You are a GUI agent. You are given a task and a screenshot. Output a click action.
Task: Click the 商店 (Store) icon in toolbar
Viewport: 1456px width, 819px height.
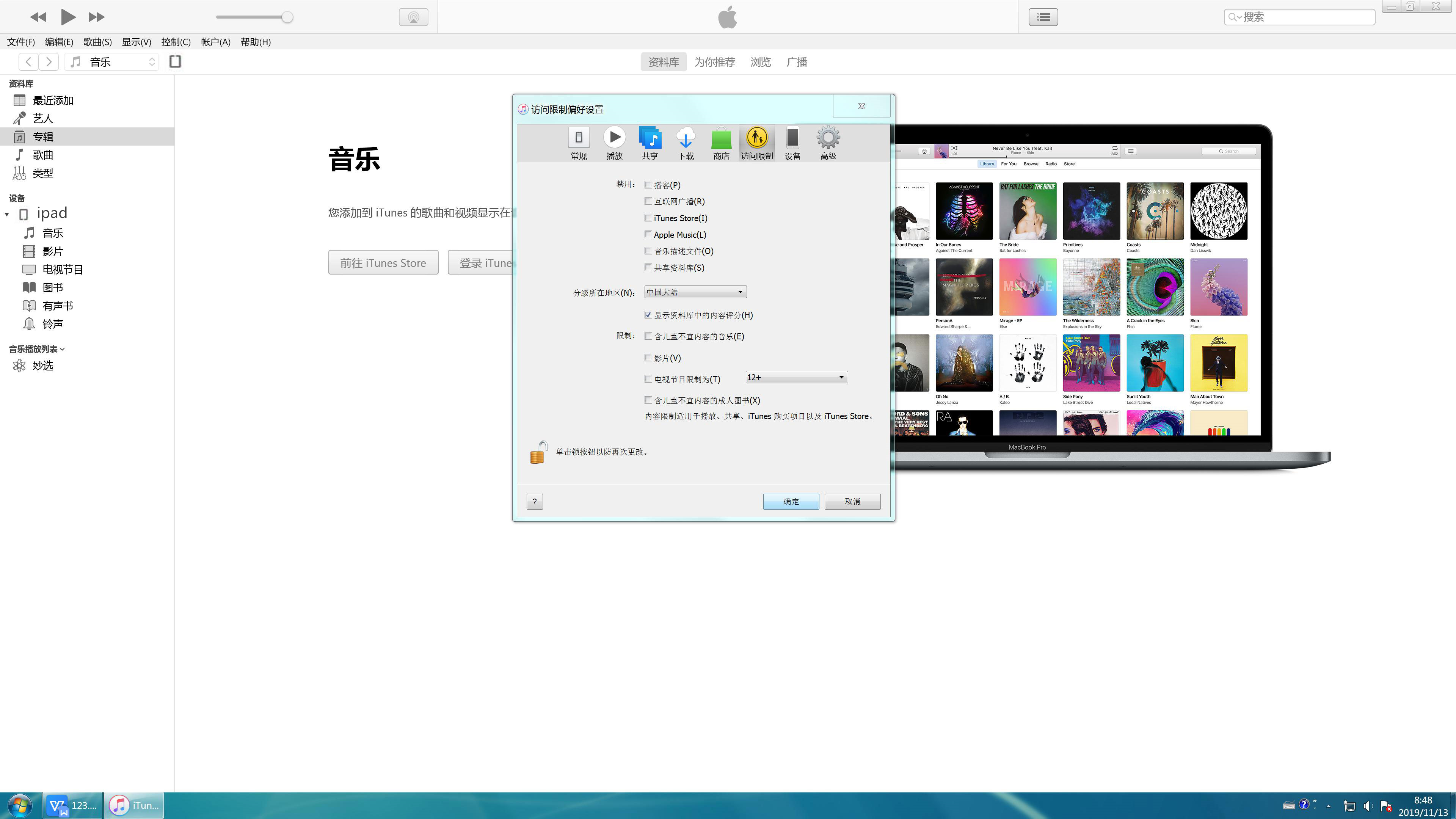pos(721,142)
